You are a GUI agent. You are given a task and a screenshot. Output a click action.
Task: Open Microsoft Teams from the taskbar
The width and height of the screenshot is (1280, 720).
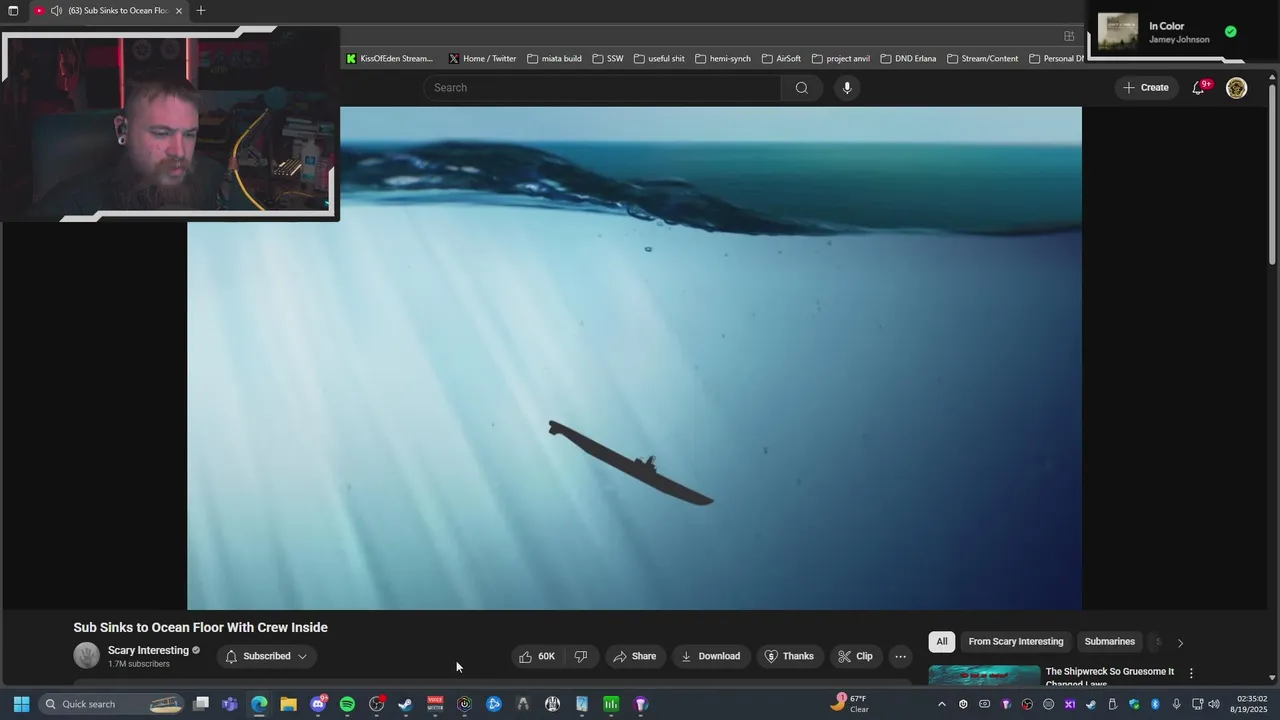pos(230,704)
